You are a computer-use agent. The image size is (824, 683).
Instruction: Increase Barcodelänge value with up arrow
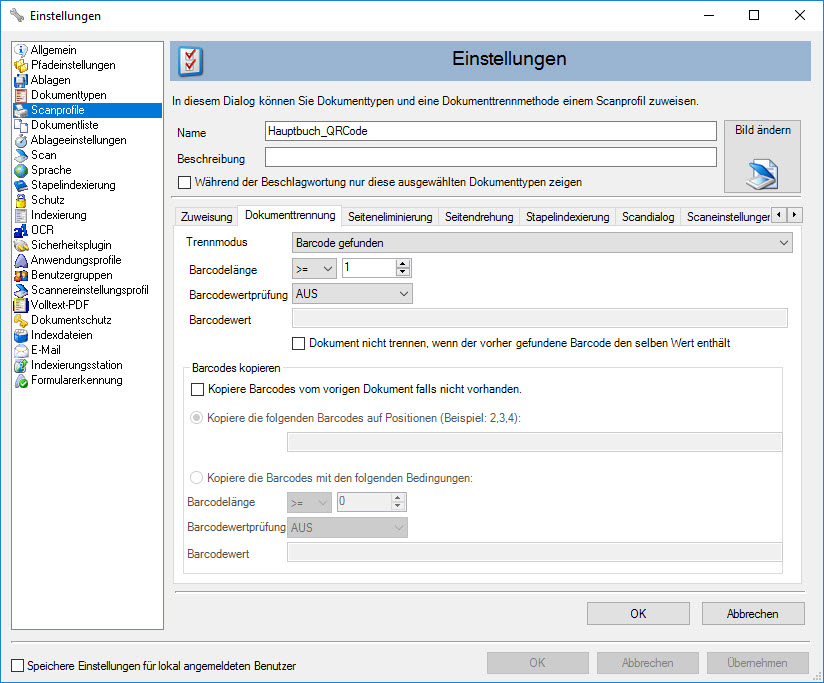(403, 263)
